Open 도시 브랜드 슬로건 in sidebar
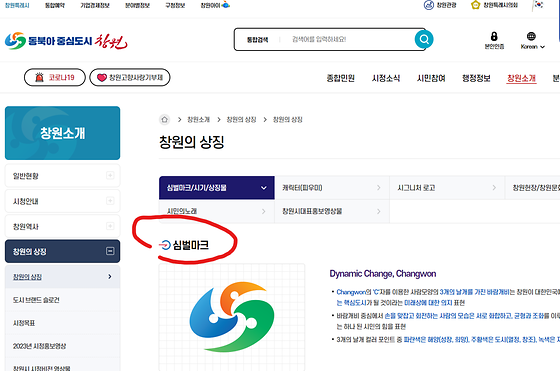The width and height of the screenshot is (560, 371). click(36, 300)
